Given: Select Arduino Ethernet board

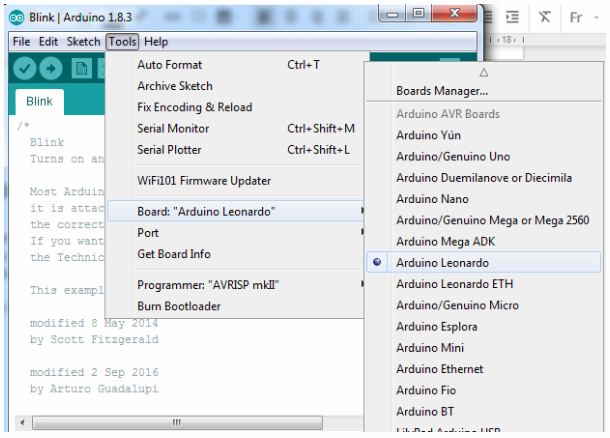Looking at the screenshot, I should coord(484,369).
